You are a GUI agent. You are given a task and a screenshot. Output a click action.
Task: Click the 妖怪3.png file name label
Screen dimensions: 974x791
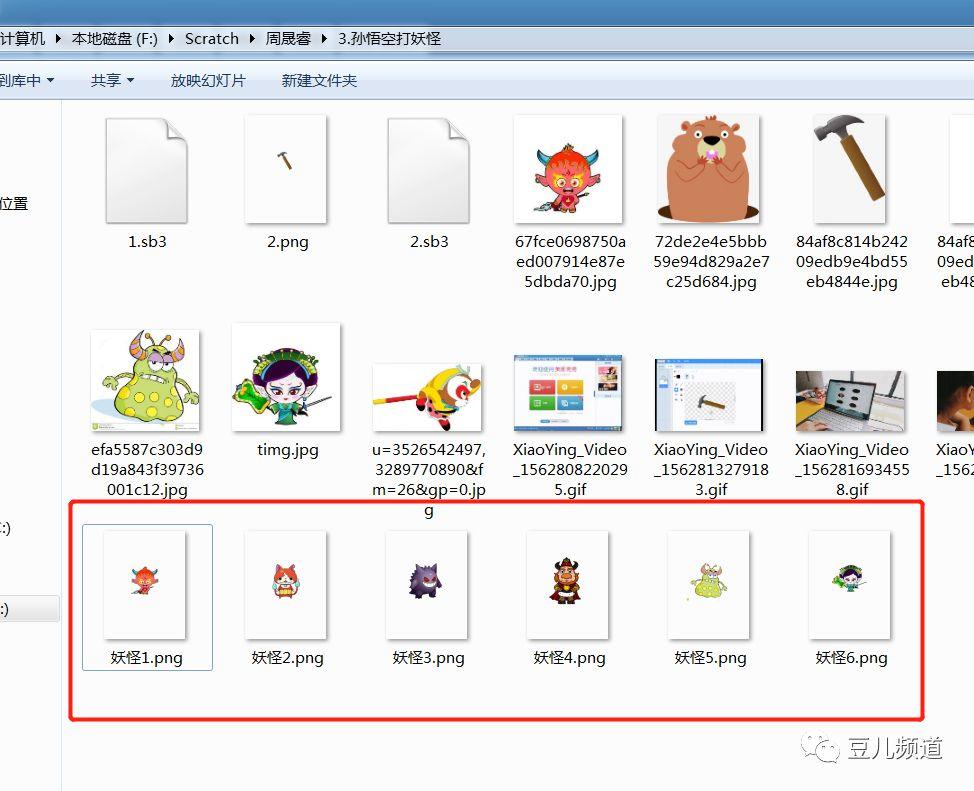[x=429, y=657]
